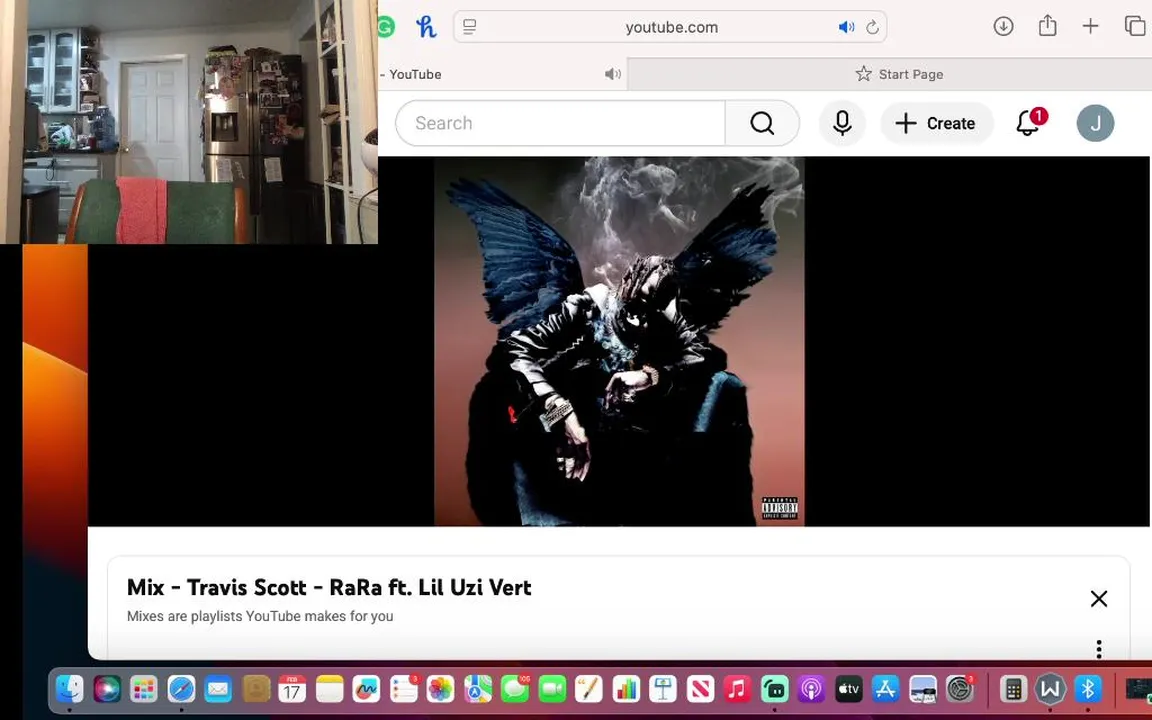Click the YouTube Search input field
The height and width of the screenshot is (720, 1152).
pyautogui.click(x=561, y=123)
